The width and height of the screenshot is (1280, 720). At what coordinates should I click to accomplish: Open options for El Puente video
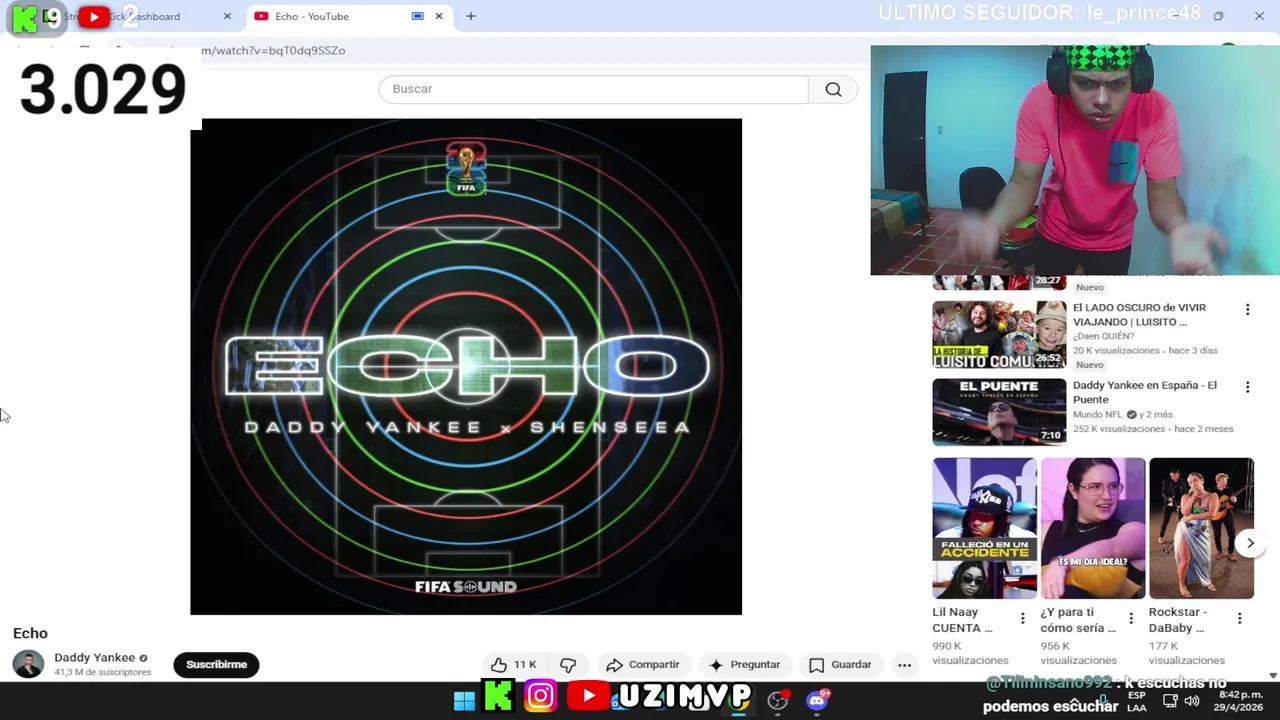(1247, 387)
